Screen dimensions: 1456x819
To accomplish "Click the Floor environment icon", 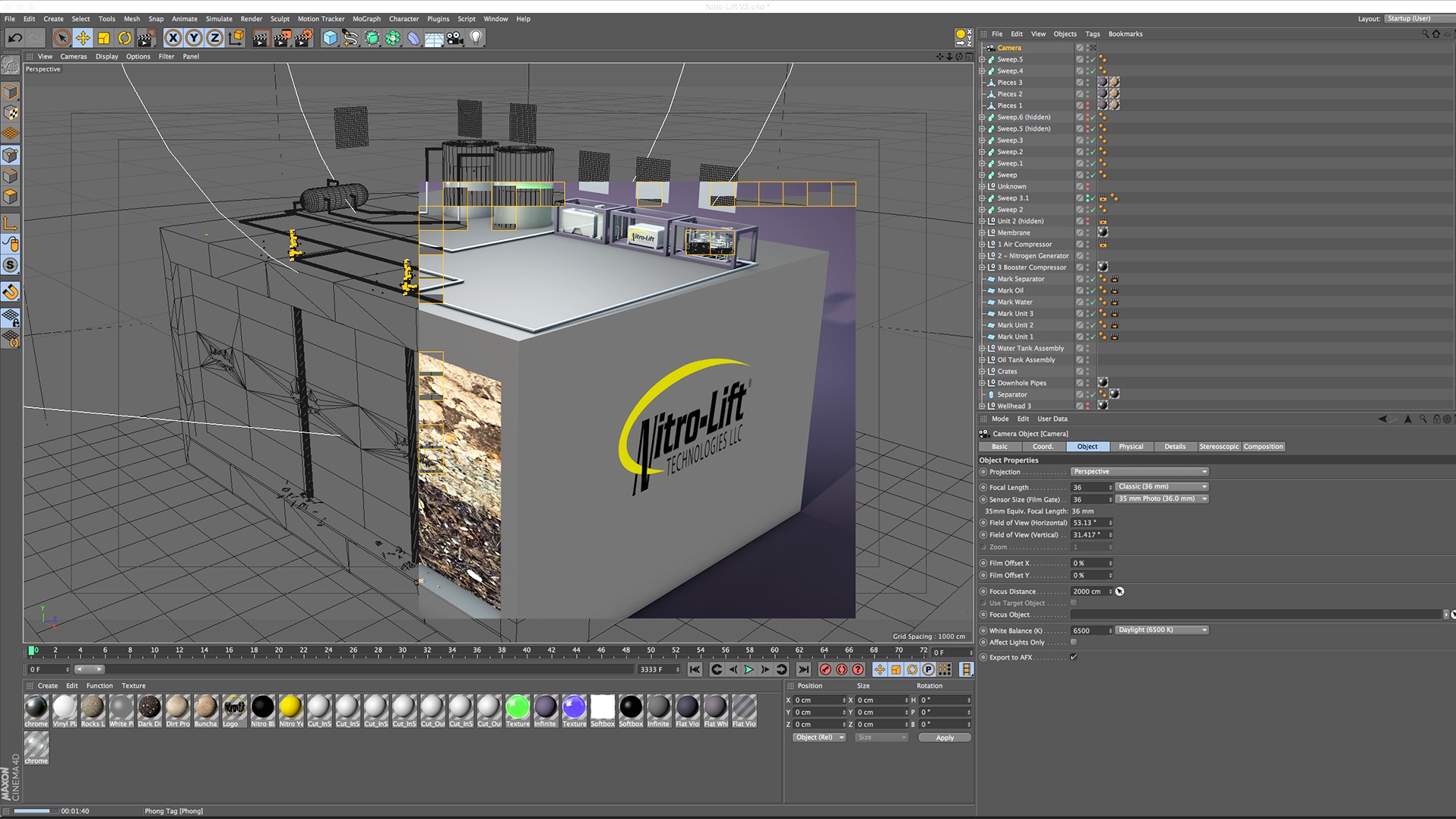I will click(x=434, y=38).
